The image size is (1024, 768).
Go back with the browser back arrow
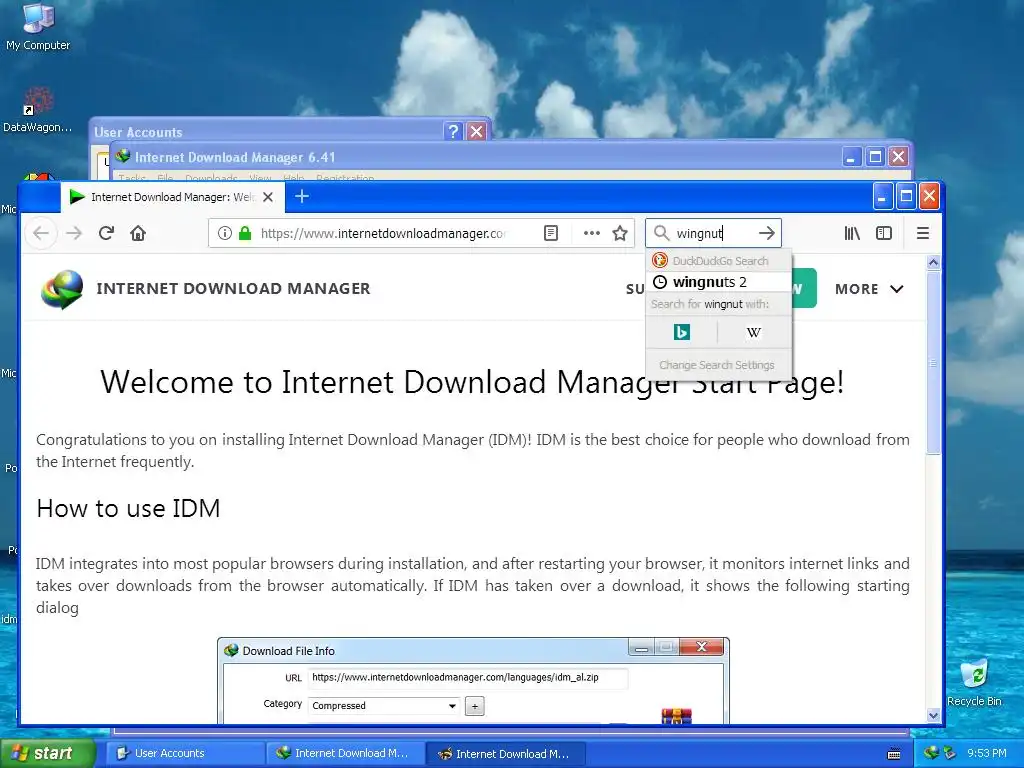coord(40,233)
